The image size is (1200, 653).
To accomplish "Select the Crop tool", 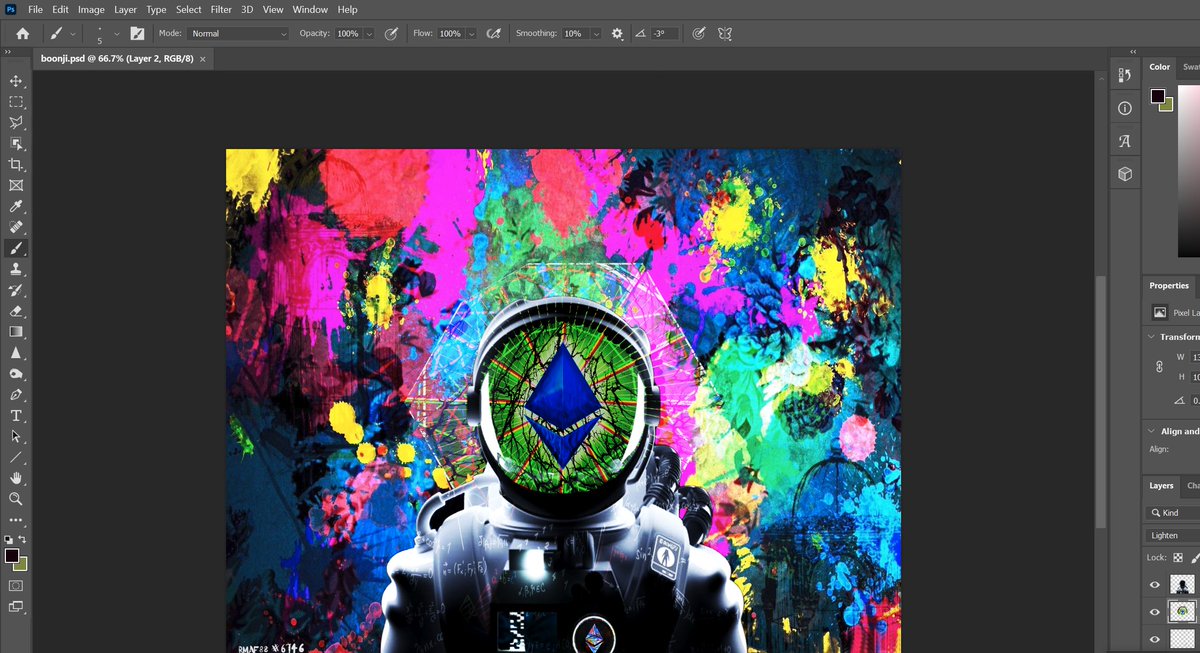I will [x=16, y=165].
